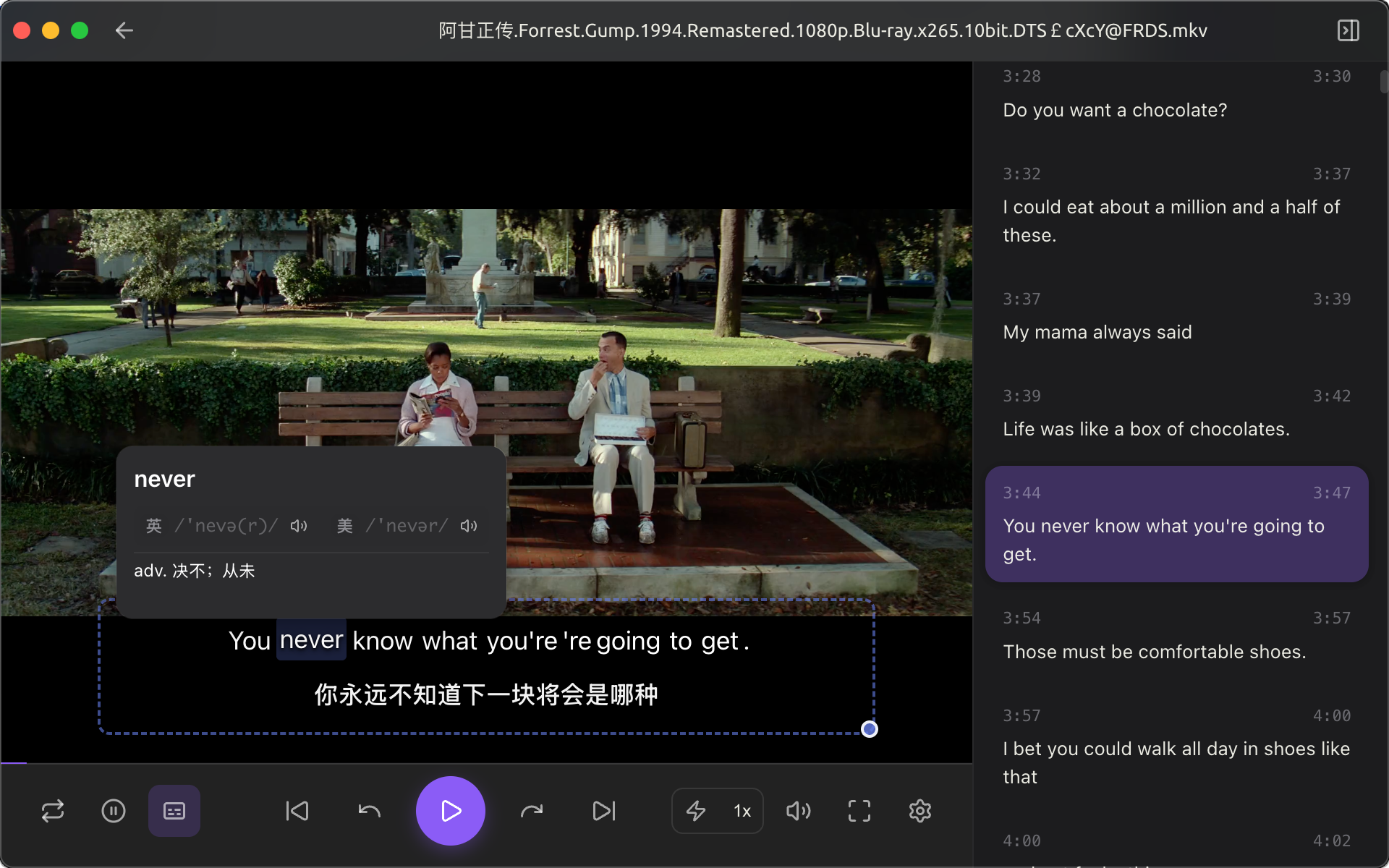Play the US pronunciation of "never"
This screenshot has width=1389, height=868.
pos(468,526)
